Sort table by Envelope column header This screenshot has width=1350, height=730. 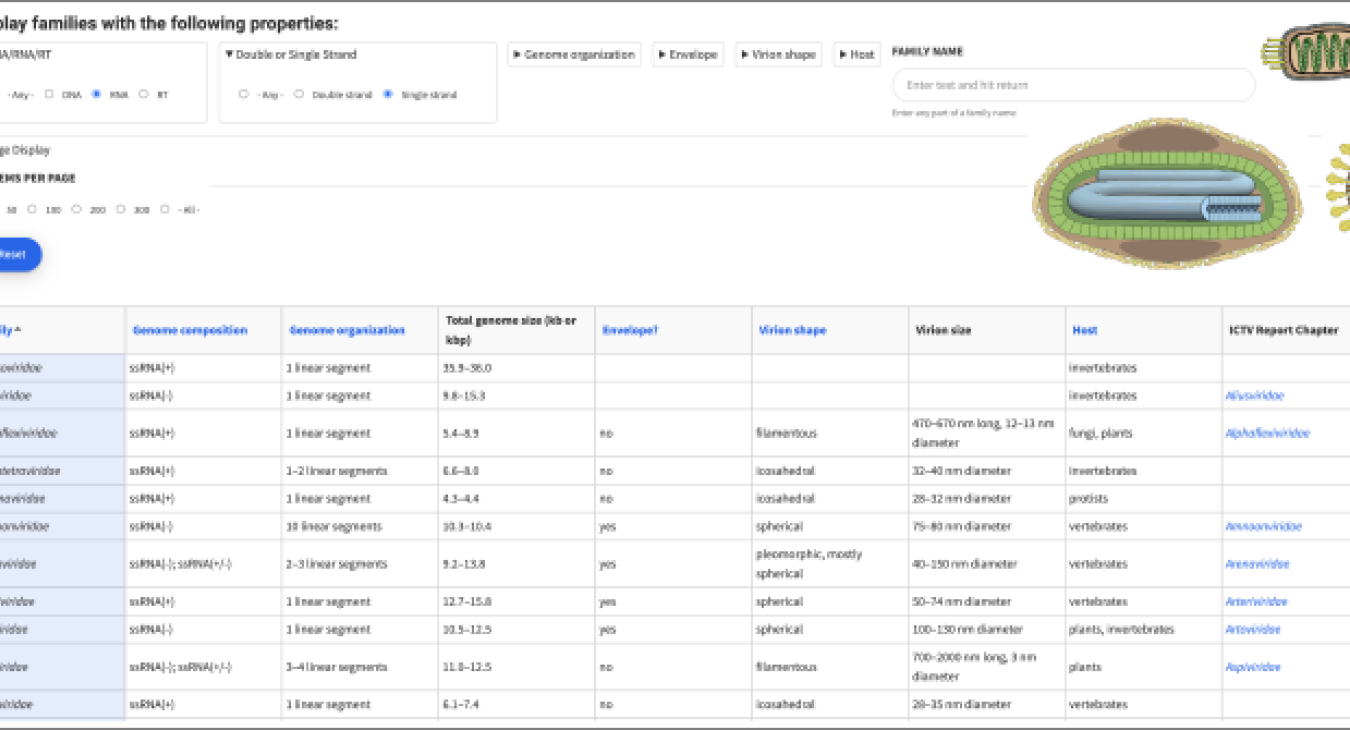pyautogui.click(x=630, y=330)
